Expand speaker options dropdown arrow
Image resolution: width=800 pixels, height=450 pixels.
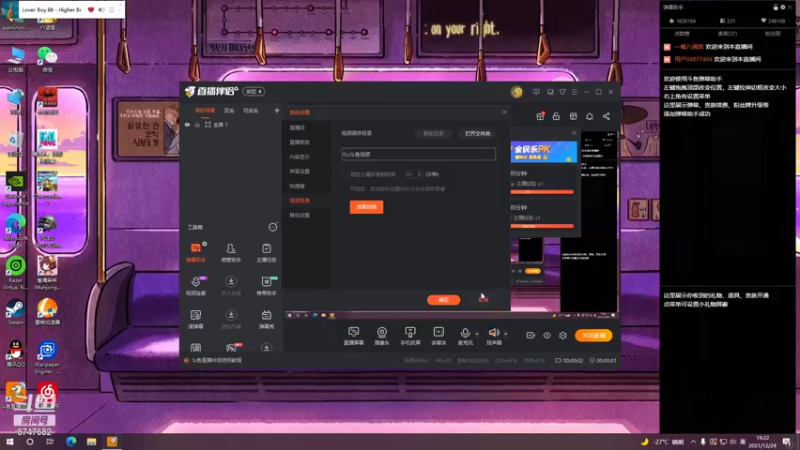click(506, 334)
